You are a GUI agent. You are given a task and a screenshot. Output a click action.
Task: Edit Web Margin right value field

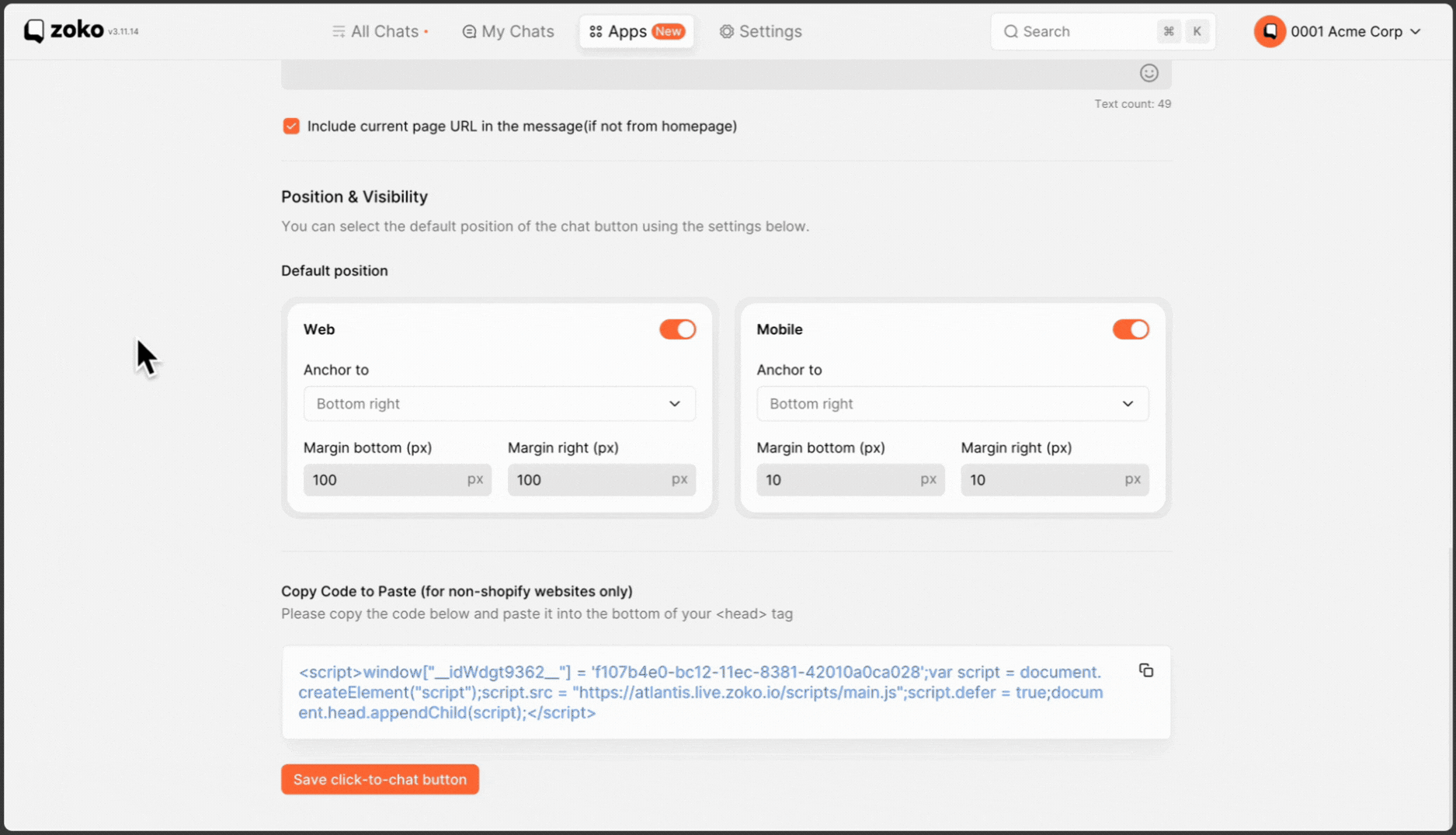pyautogui.click(x=601, y=480)
